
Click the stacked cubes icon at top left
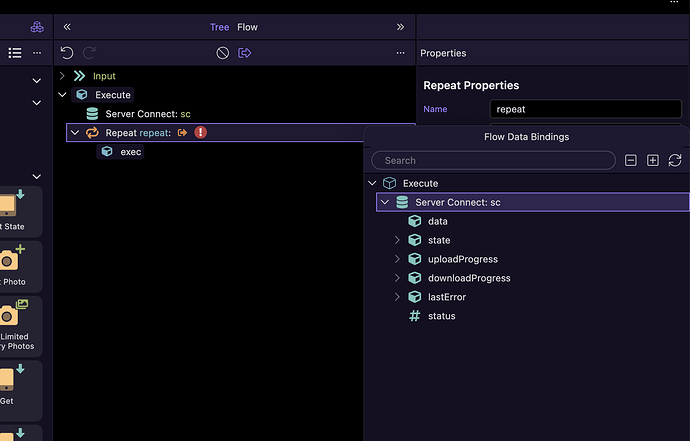(x=37, y=27)
